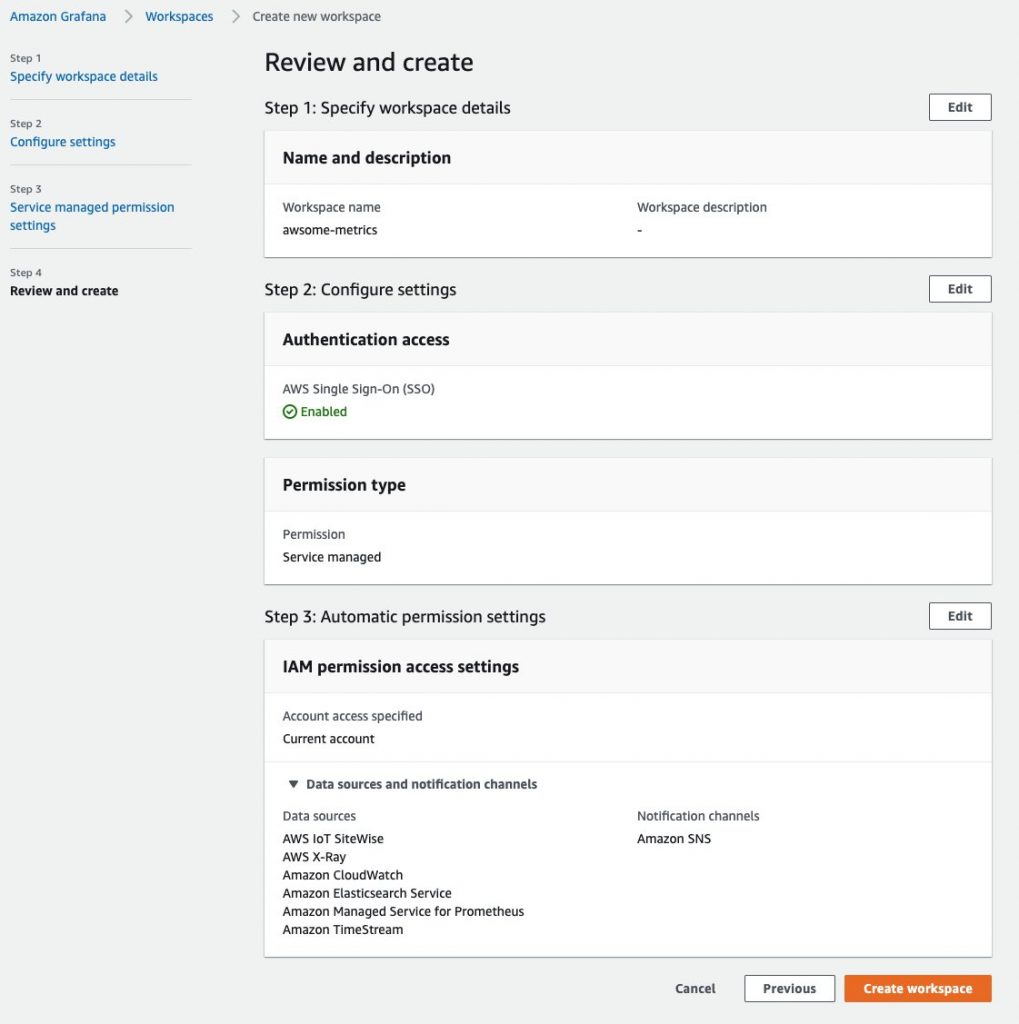Click Amazon Managed Service for Prometheus entry

[x=403, y=911]
